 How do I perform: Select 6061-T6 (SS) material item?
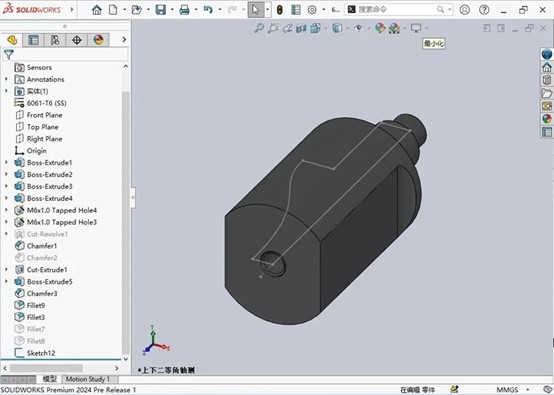click(46, 103)
